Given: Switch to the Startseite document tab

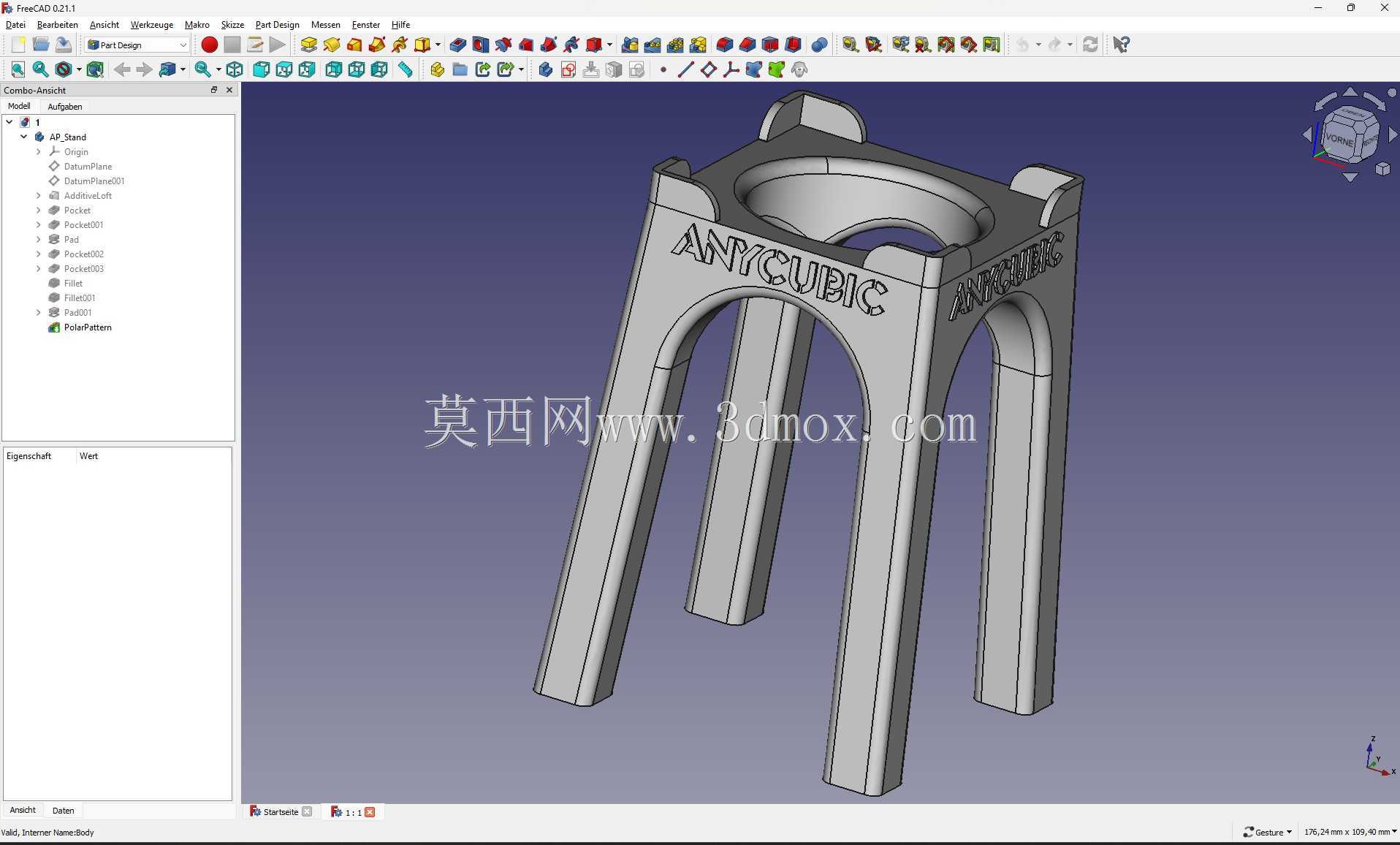Looking at the screenshot, I should [x=281, y=811].
